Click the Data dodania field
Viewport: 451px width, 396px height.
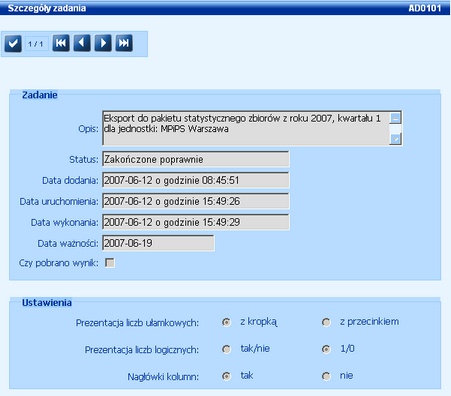tap(196, 180)
